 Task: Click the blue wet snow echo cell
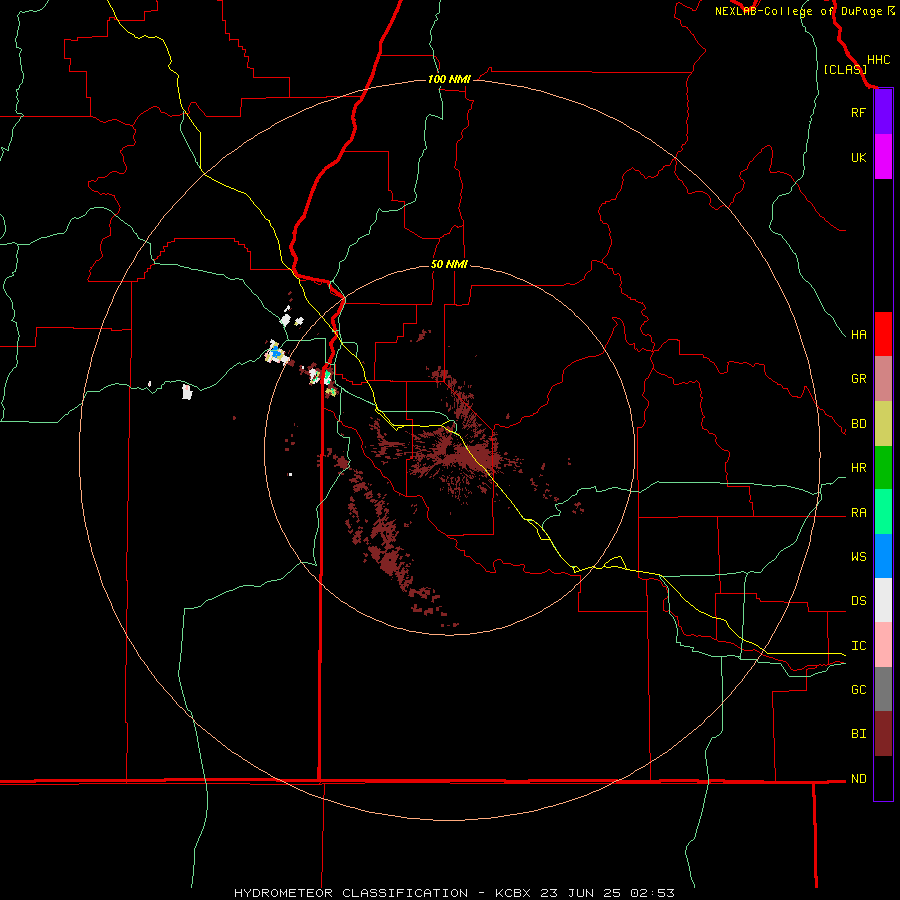[278, 354]
